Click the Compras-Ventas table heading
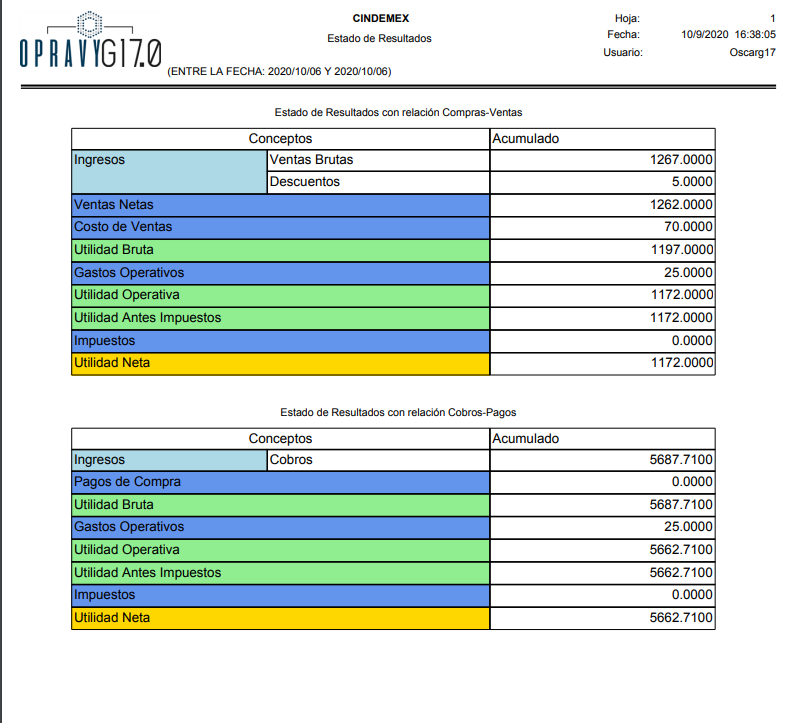This screenshot has width=795, height=723. (x=399, y=113)
